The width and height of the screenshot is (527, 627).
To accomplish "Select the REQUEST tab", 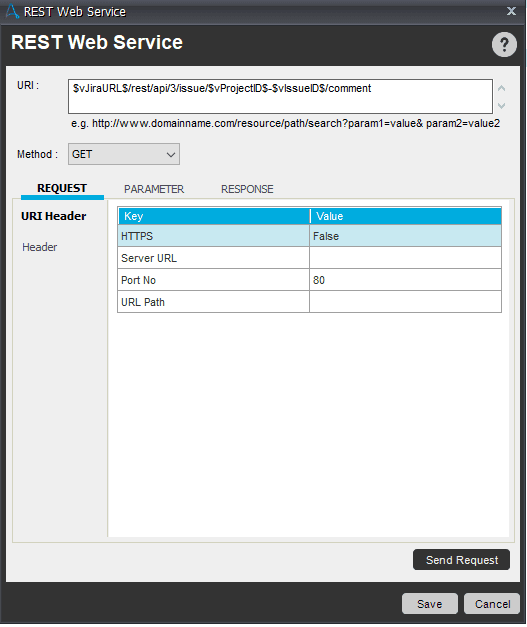I will [x=62, y=188].
